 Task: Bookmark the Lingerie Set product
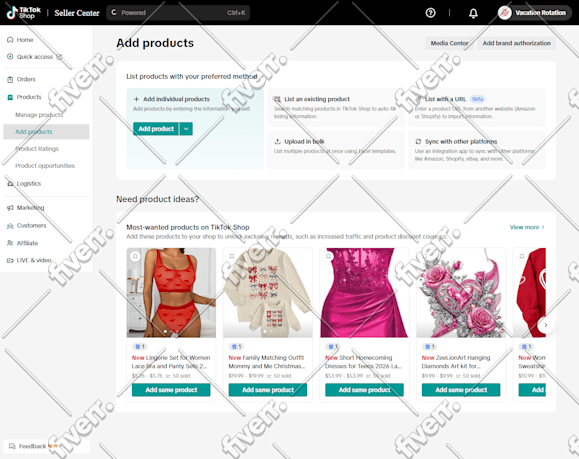(x=135, y=256)
